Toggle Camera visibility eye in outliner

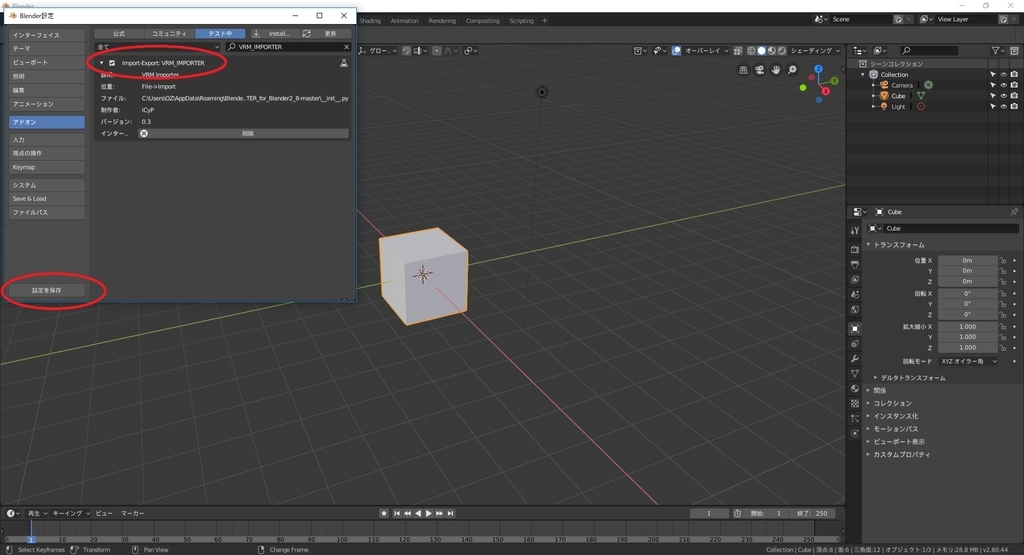pos(1004,85)
